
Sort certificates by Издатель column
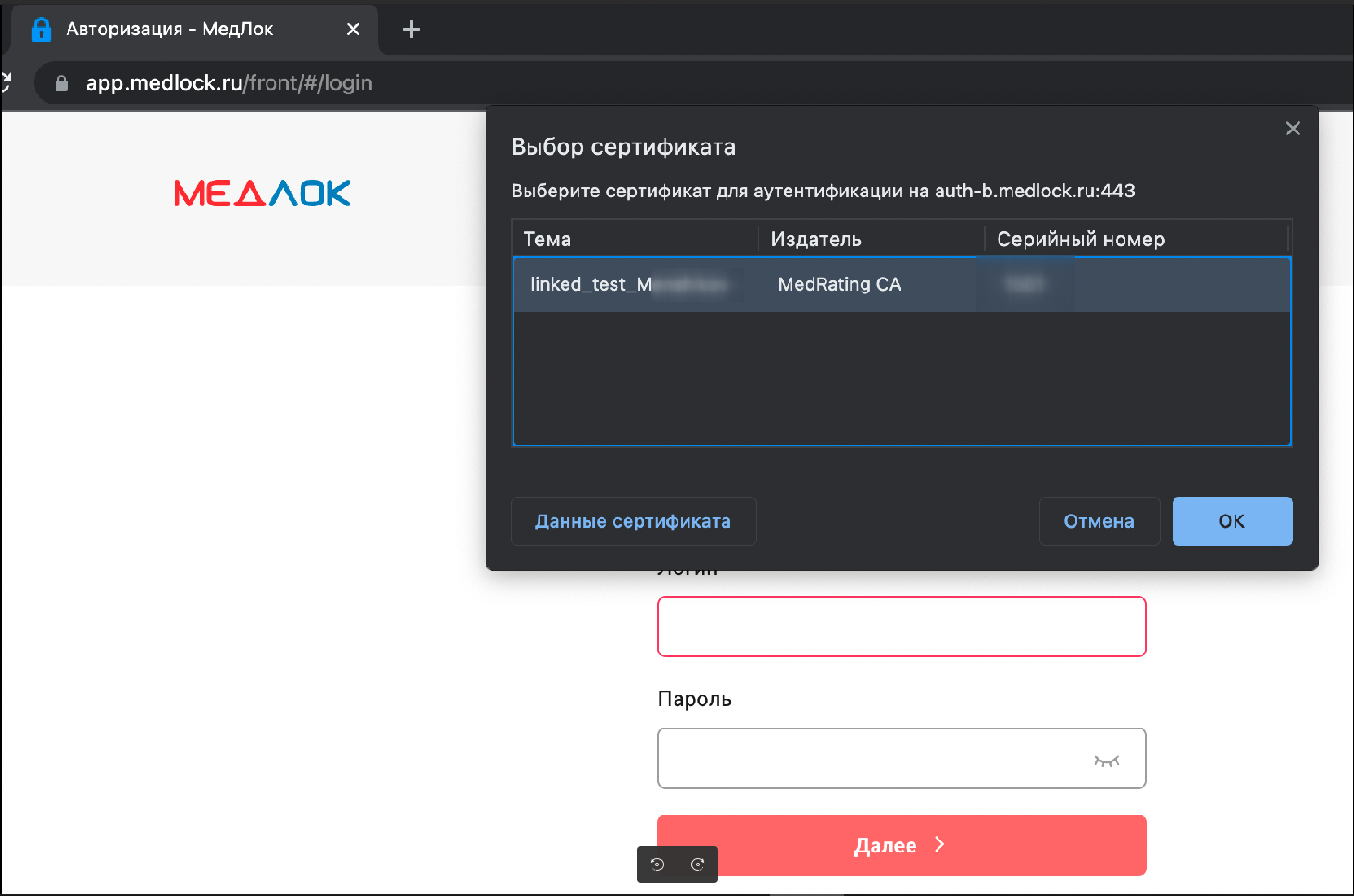872,239
